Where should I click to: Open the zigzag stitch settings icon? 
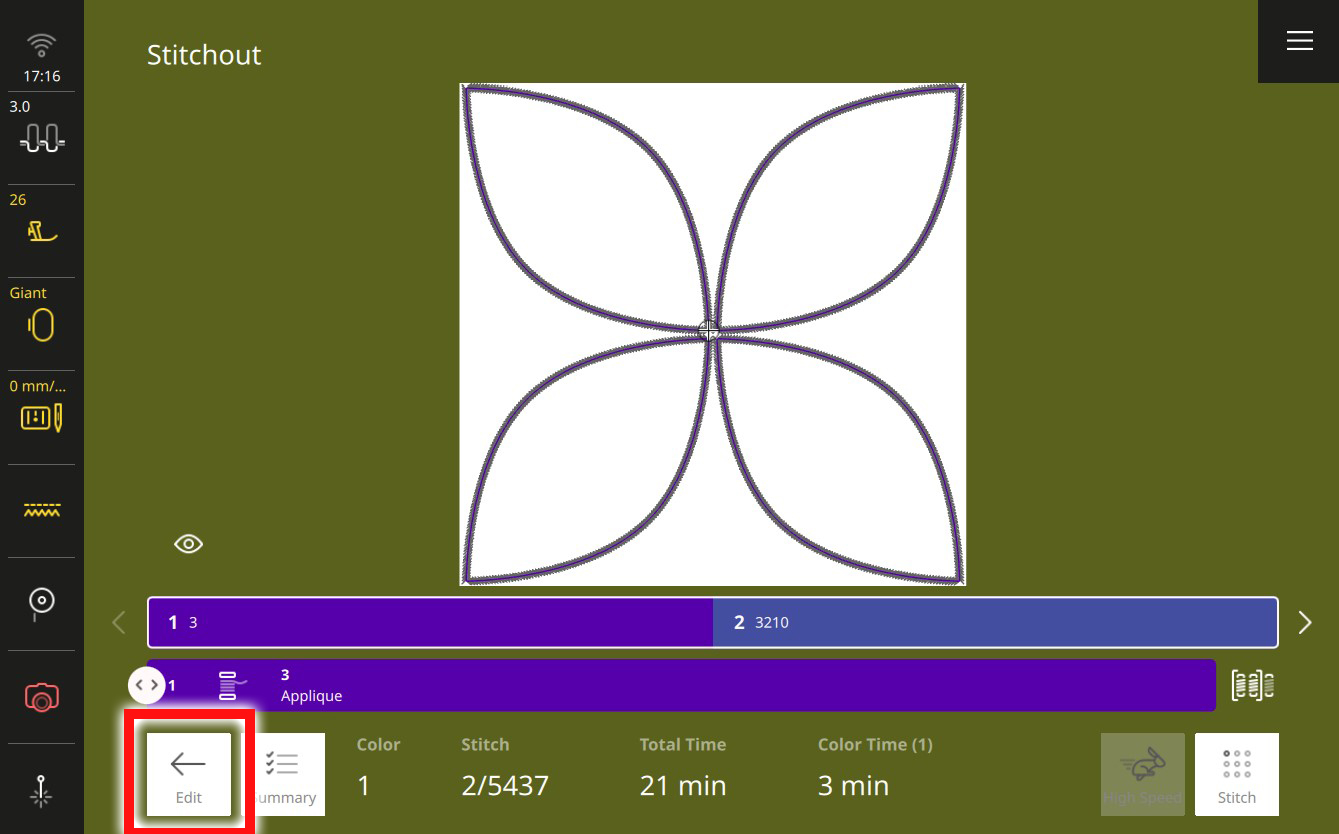41,510
